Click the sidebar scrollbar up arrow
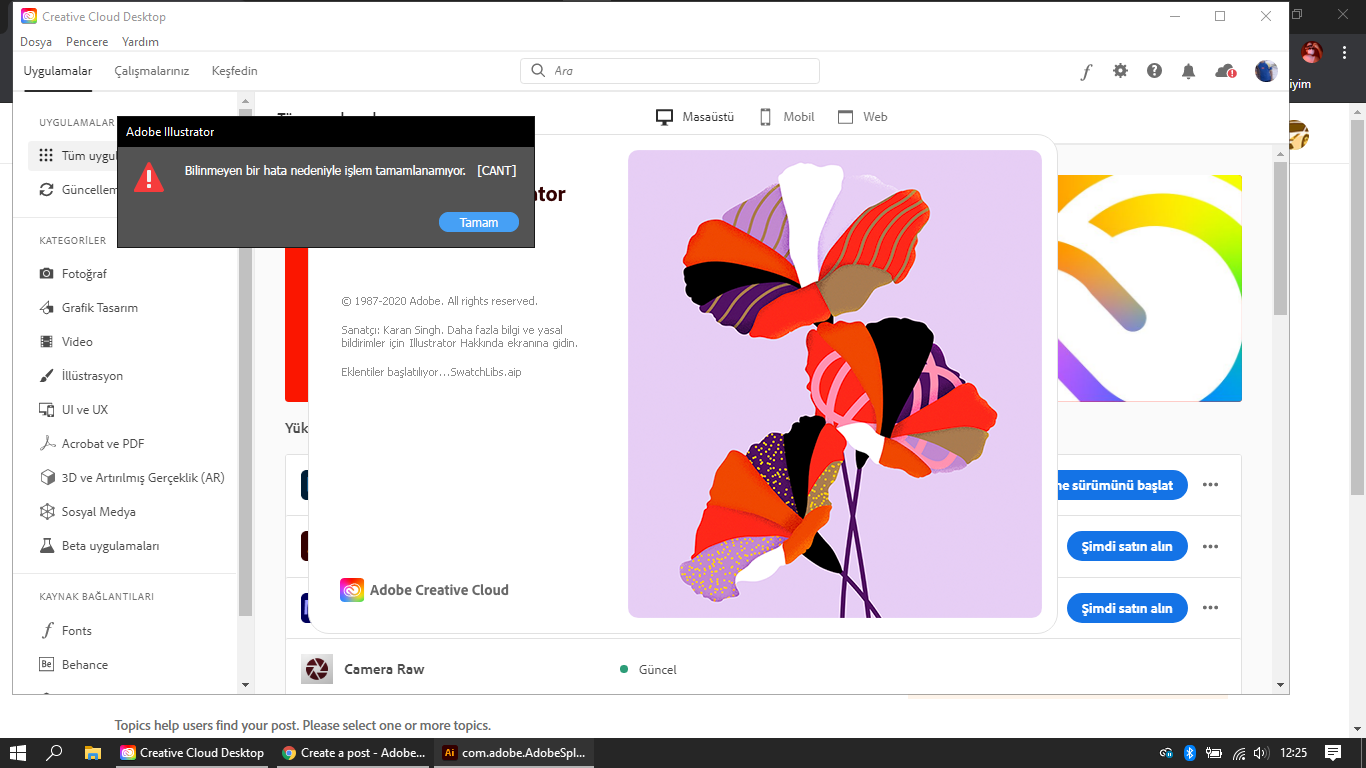The width and height of the screenshot is (1366, 768). (x=246, y=101)
